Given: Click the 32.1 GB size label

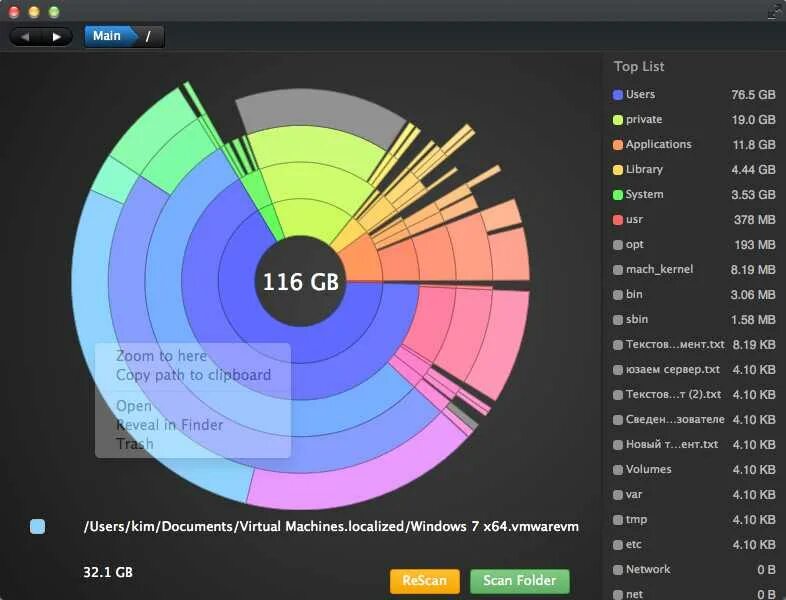Looking at the screenshot, I should (x=108, y=572).
